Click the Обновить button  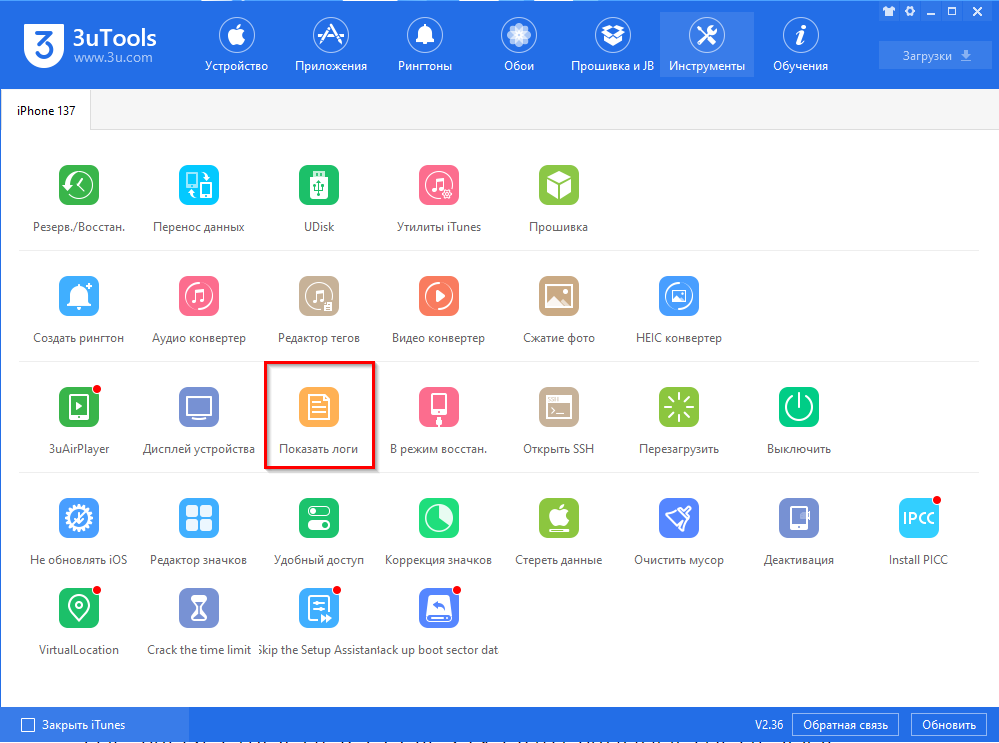[x=949, y=725]
